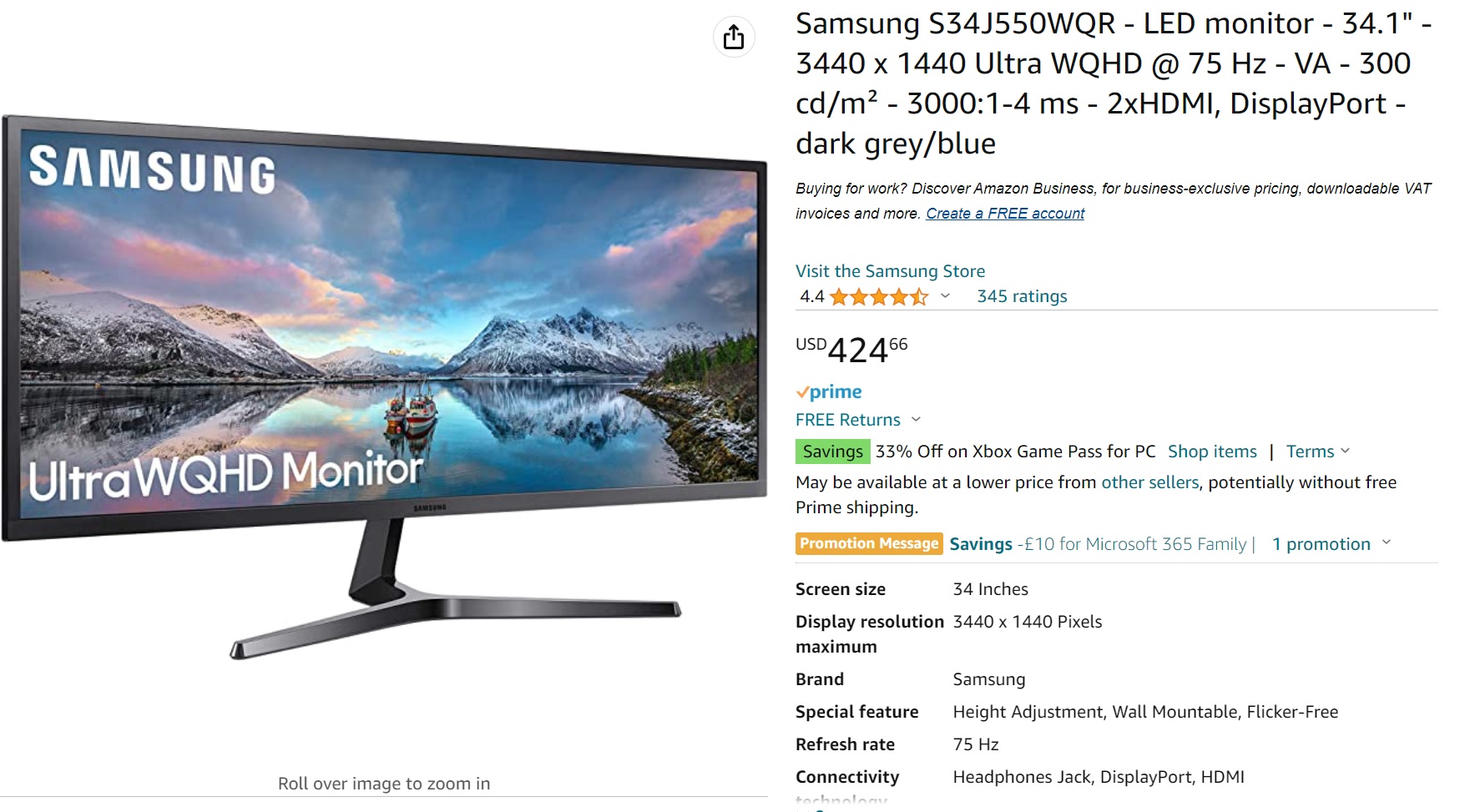Visit the Samsung Store link
Viewport: 1460px width, 812px height.
tap(890, 271)
